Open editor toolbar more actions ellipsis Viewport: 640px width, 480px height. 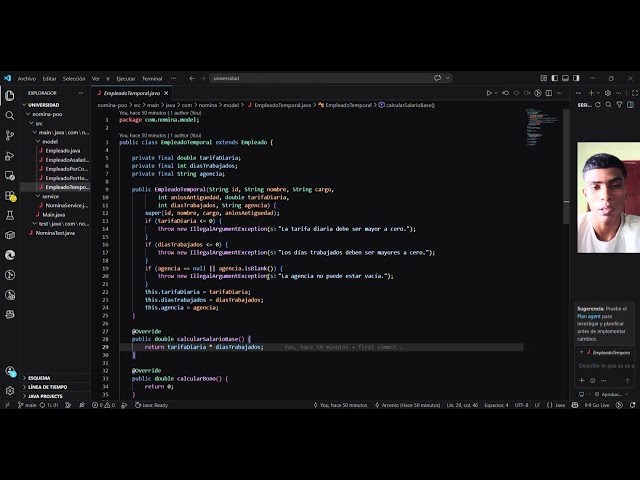coord(560,93)
